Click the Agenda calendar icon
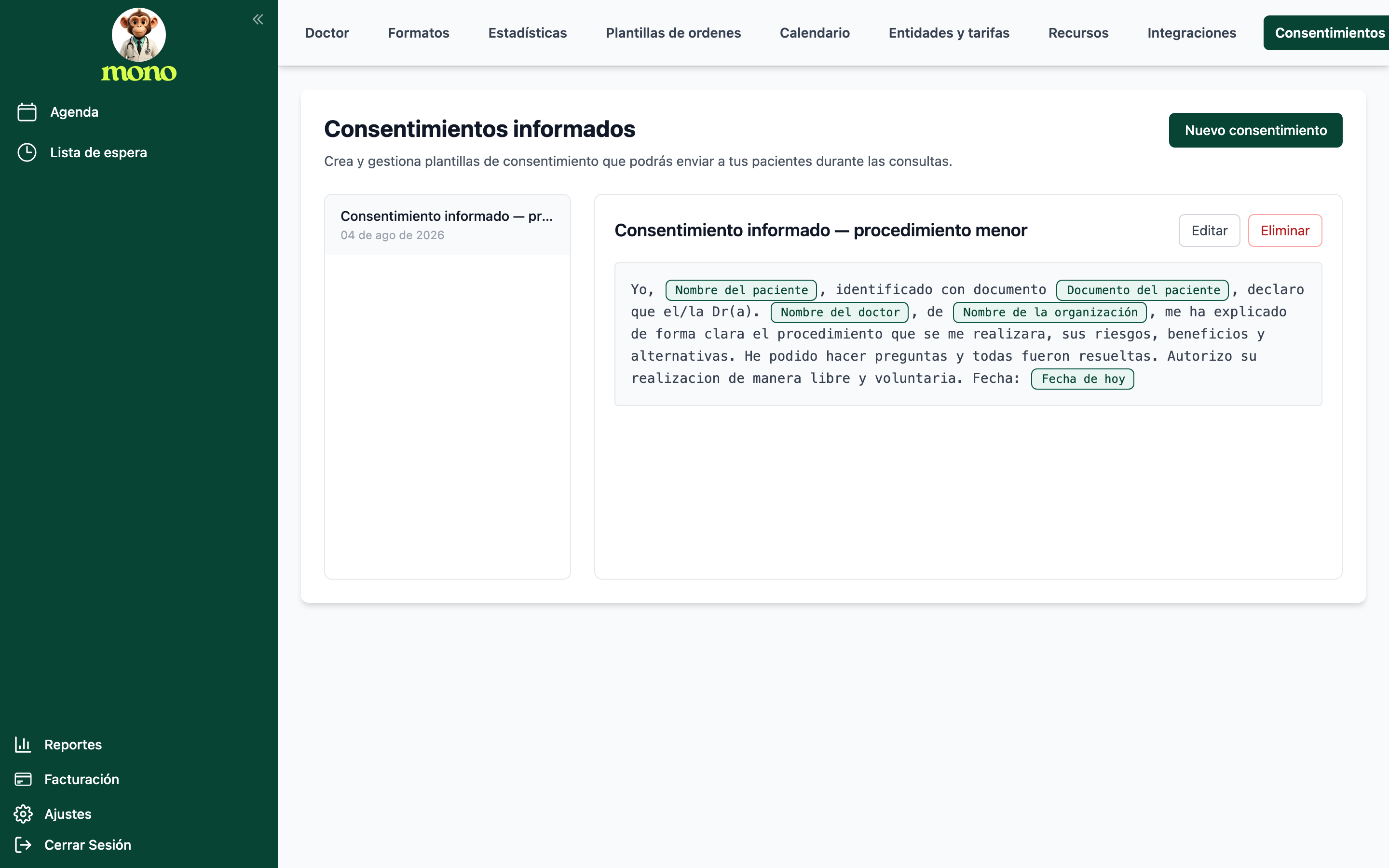The image size is (1389, 868). (x=27, y=112)
